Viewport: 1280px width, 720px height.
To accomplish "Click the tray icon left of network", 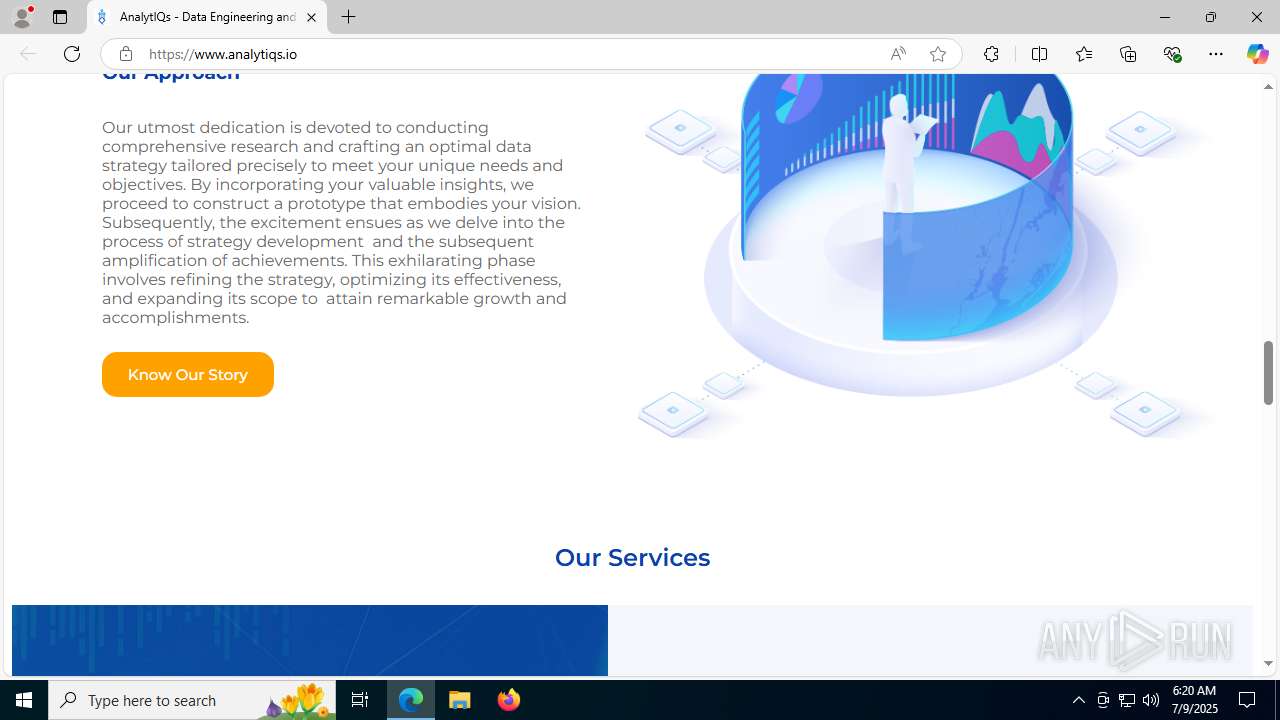I will (1103, 700).
